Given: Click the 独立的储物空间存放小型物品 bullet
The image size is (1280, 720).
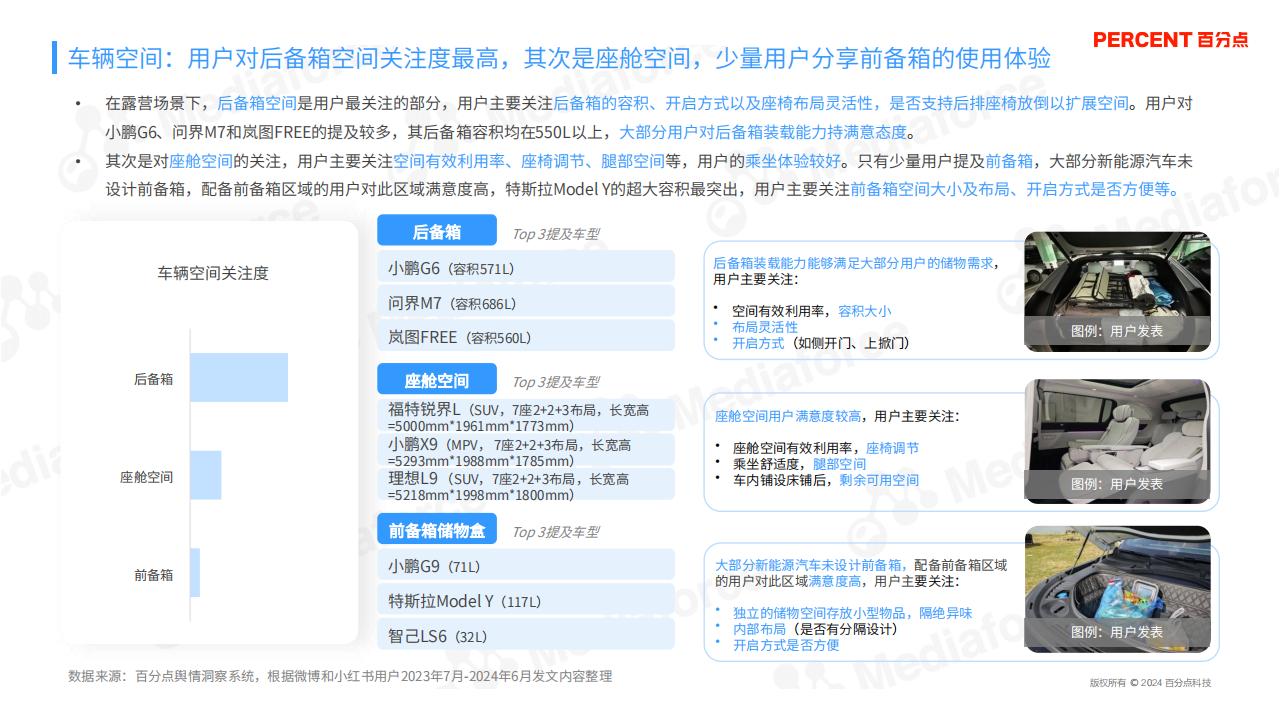Looking at the screenshot, I should 852,613.
